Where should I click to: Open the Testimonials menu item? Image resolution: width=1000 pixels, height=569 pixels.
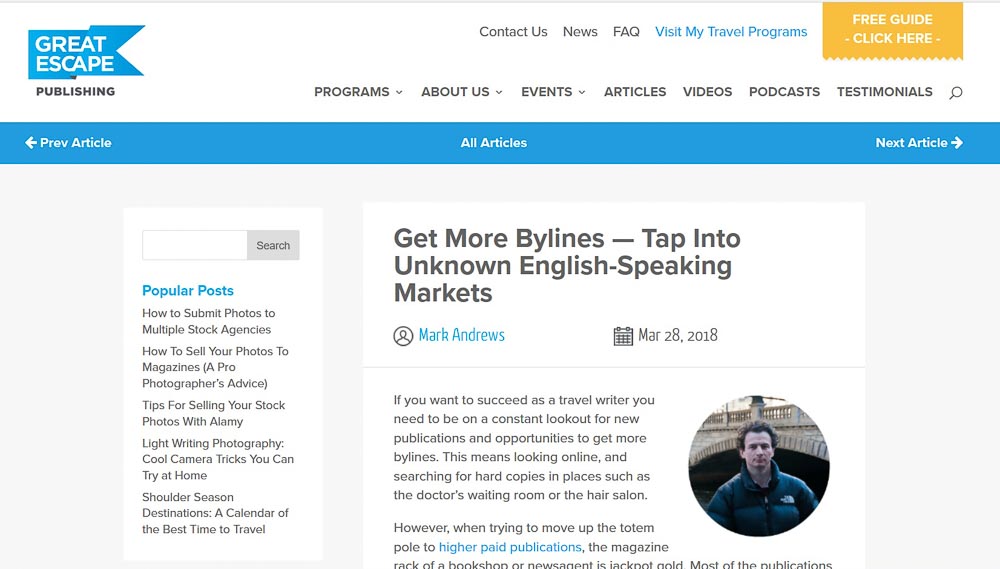tap(885, 92)
